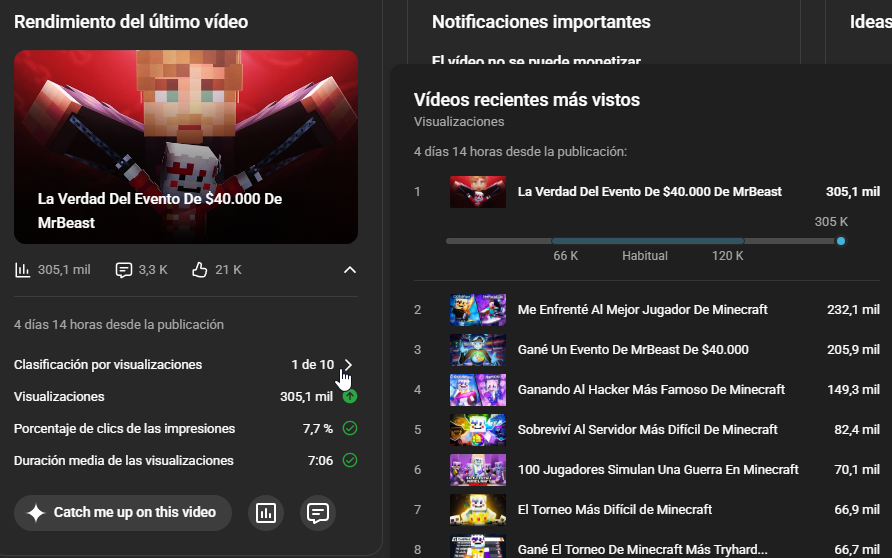
Task: Click the '70,1 mil' view count
Action: (857, 469)
